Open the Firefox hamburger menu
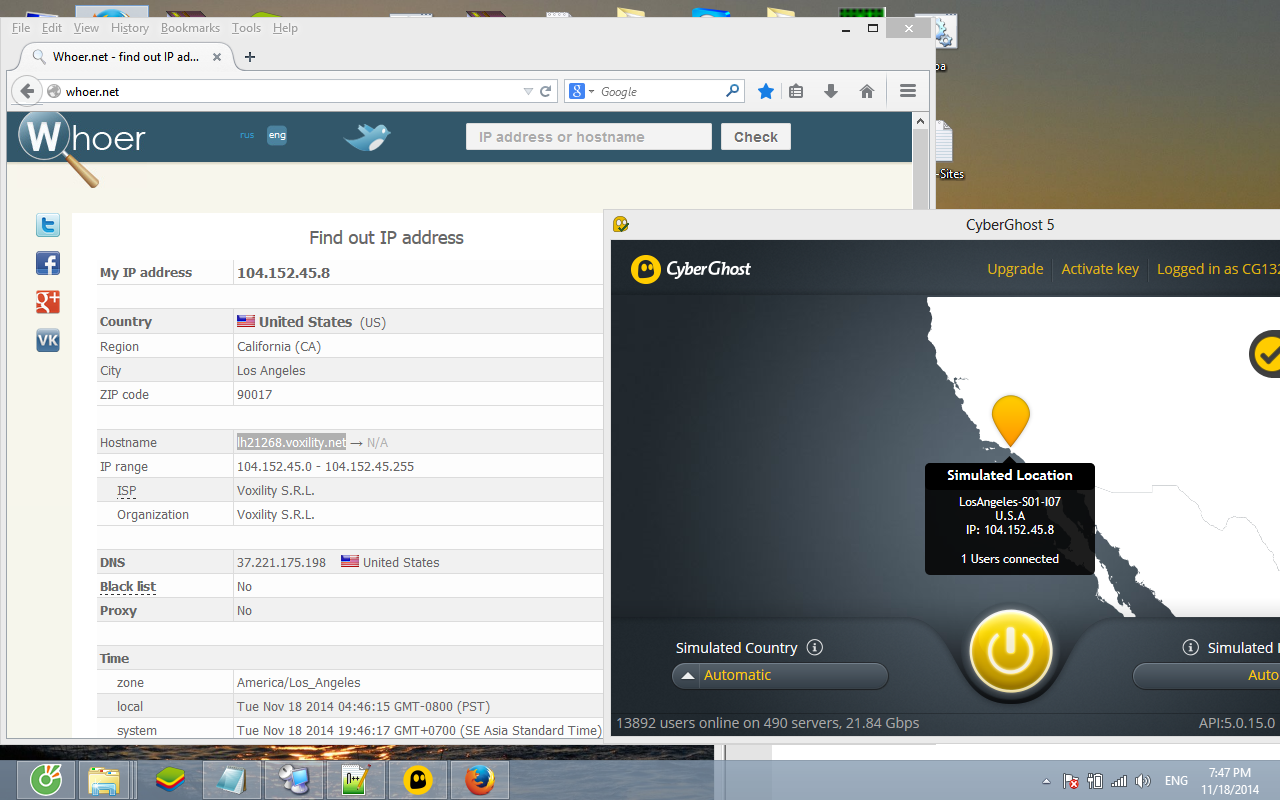Image resolution: width=1280 pixels, height=800 pixels. coord(908,91)
